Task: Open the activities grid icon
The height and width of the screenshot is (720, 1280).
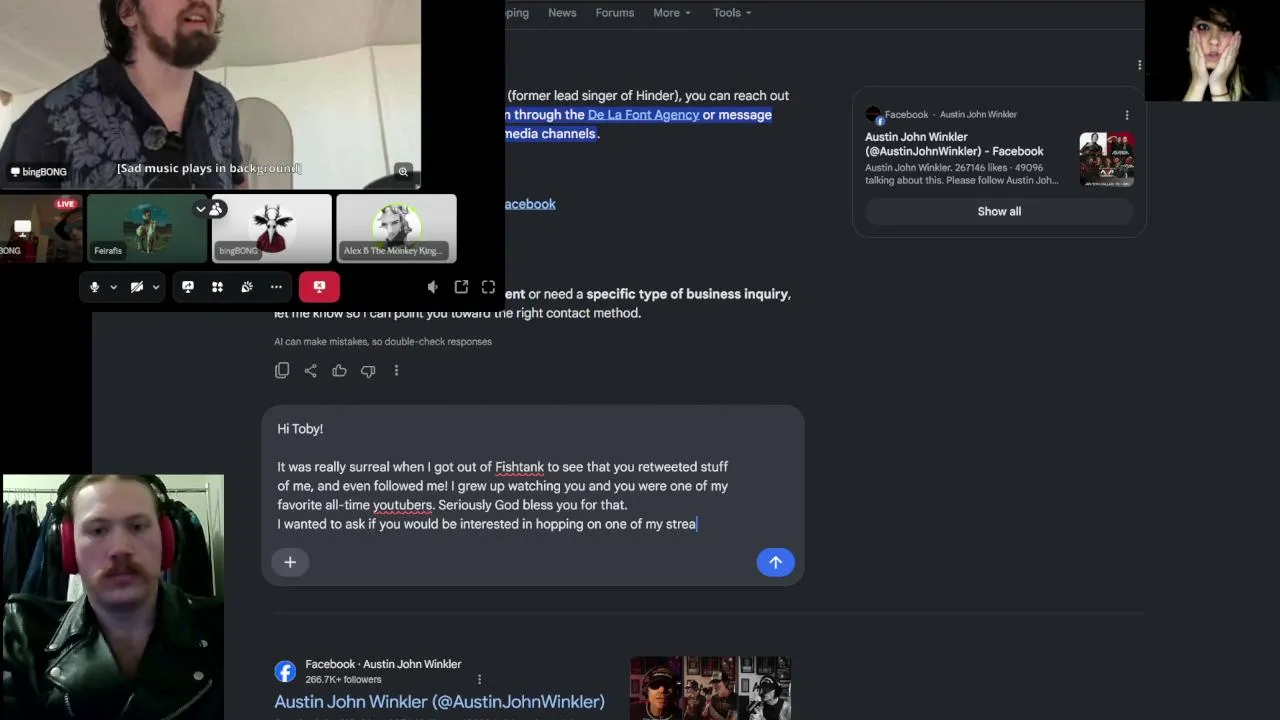Action: pyautogui.click(x=217, y=287)
